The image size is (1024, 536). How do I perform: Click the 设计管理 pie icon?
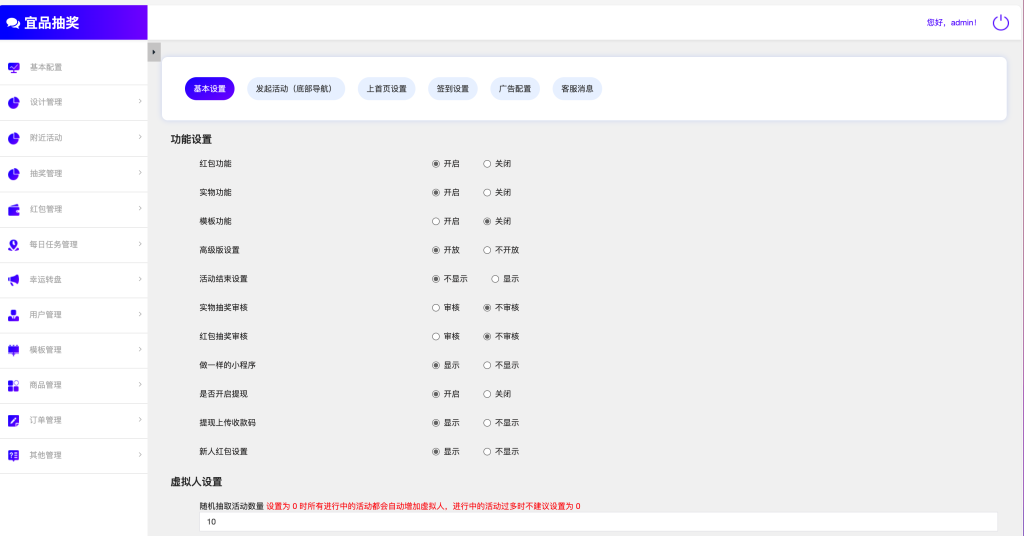[x=14, y=102]
